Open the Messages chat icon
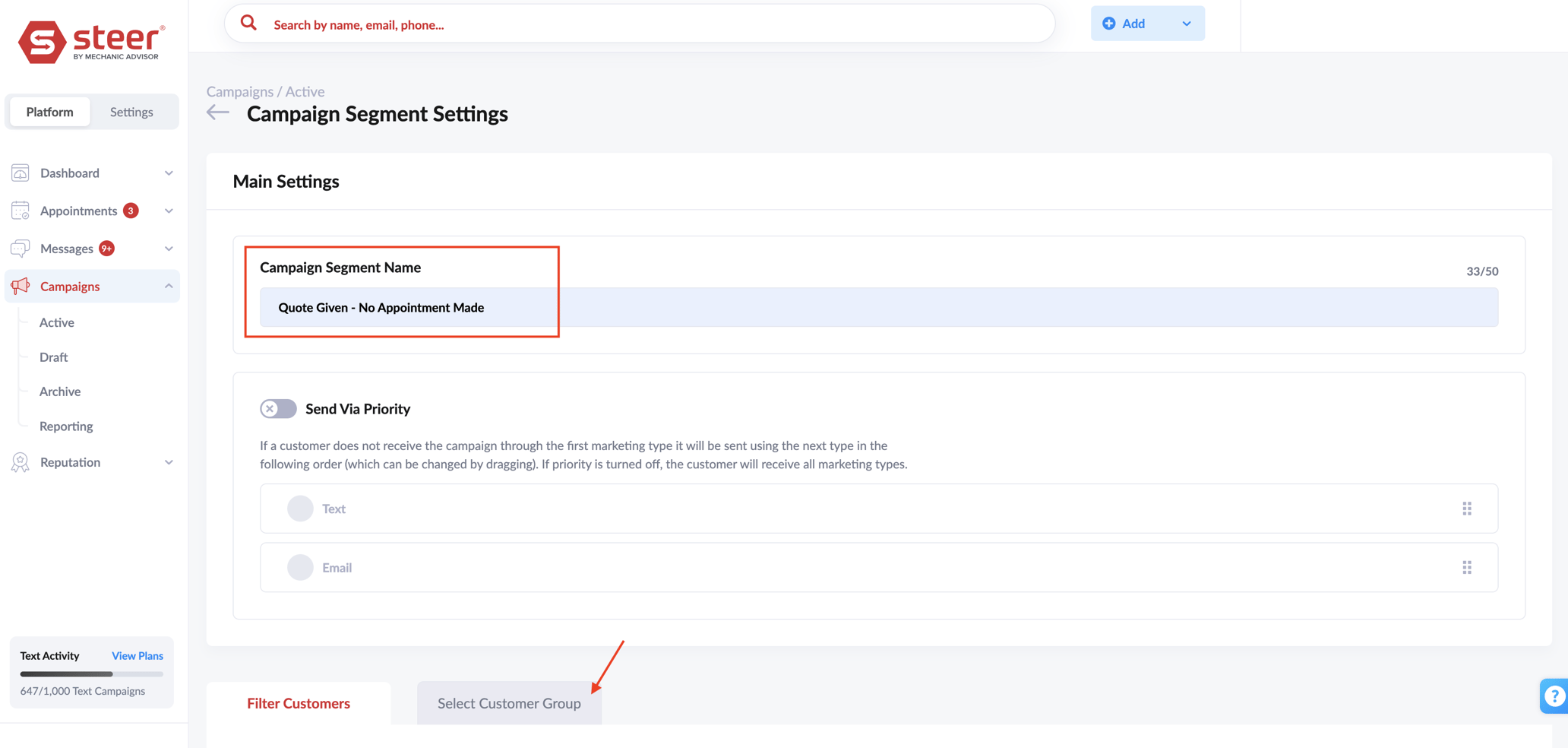This screenshot has height=748, width=1568. click(20, 248)
